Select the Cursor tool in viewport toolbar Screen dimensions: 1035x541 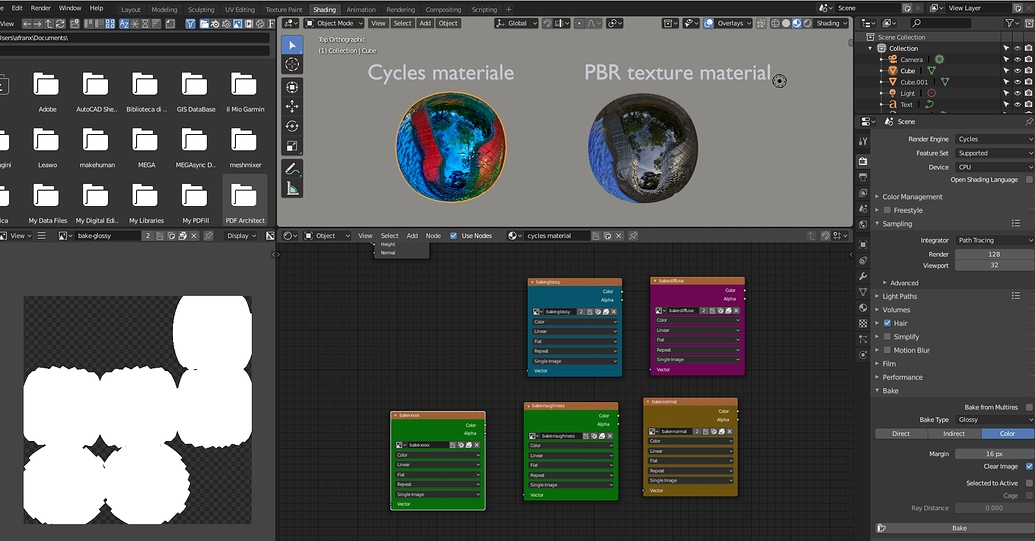292,65
